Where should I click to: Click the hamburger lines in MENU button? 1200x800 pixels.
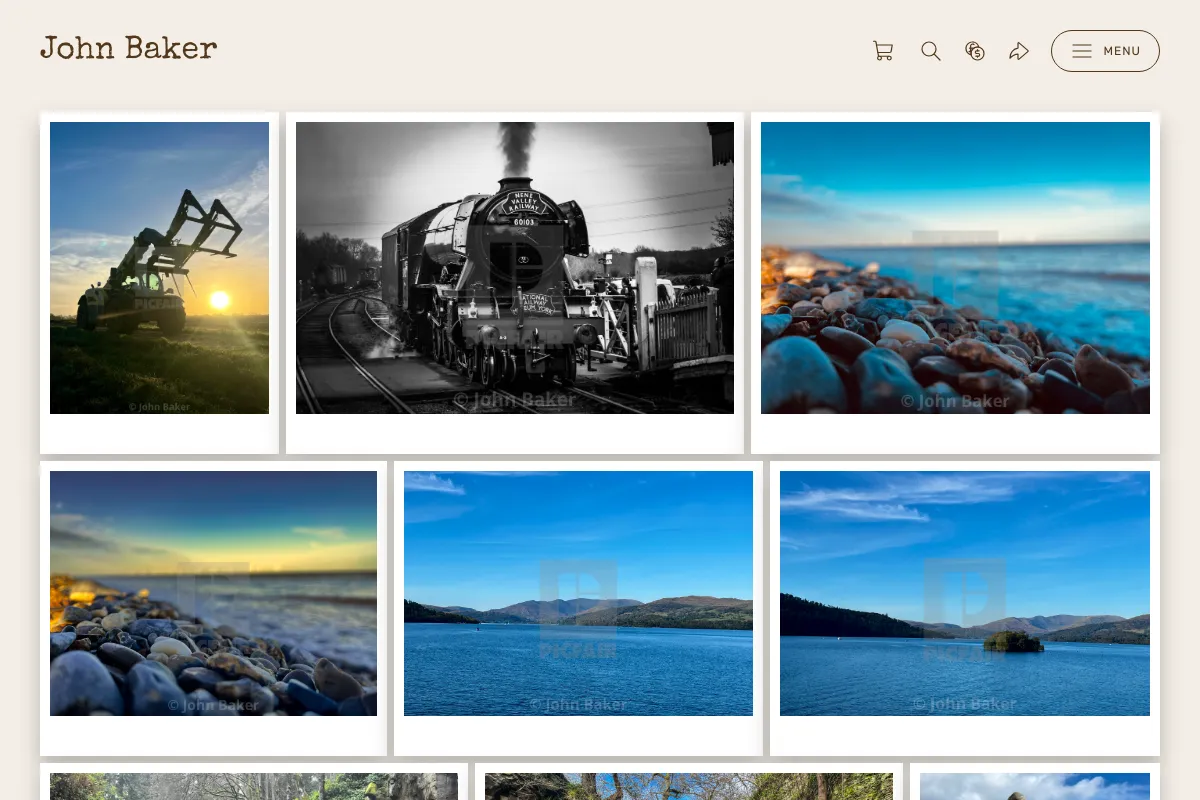point(1082,51)
